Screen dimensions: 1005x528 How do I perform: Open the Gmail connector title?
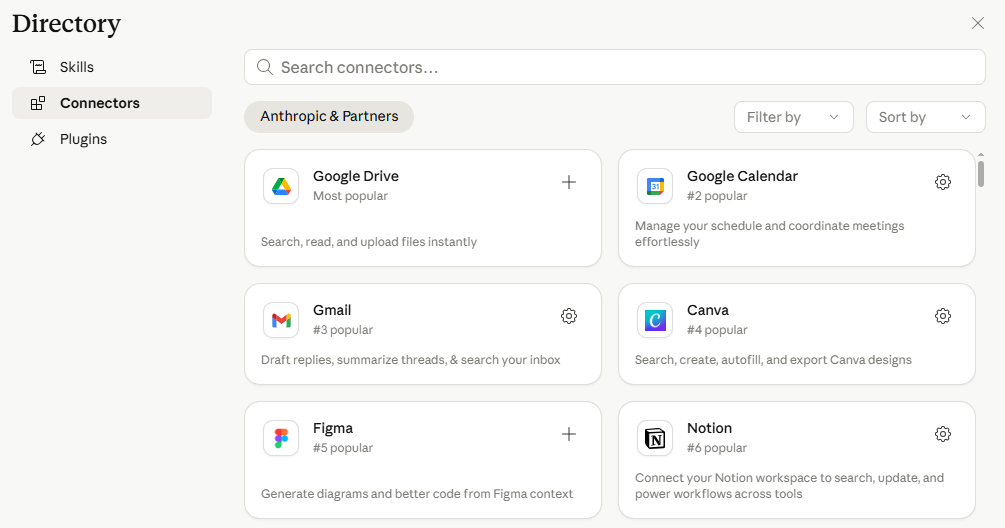[x=332, y=310]
